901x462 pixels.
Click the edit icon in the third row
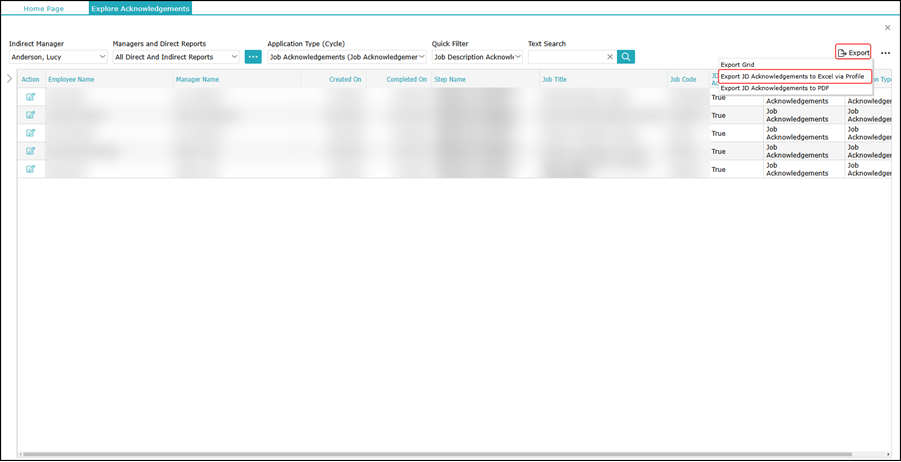(30, 133)
